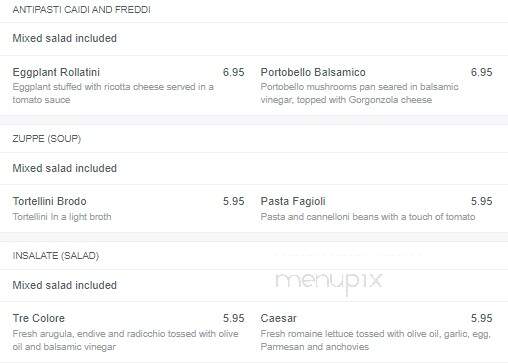Select the Pasta Fagioli soup title
This screenshot has height=363, width=508.
point(293,201)
